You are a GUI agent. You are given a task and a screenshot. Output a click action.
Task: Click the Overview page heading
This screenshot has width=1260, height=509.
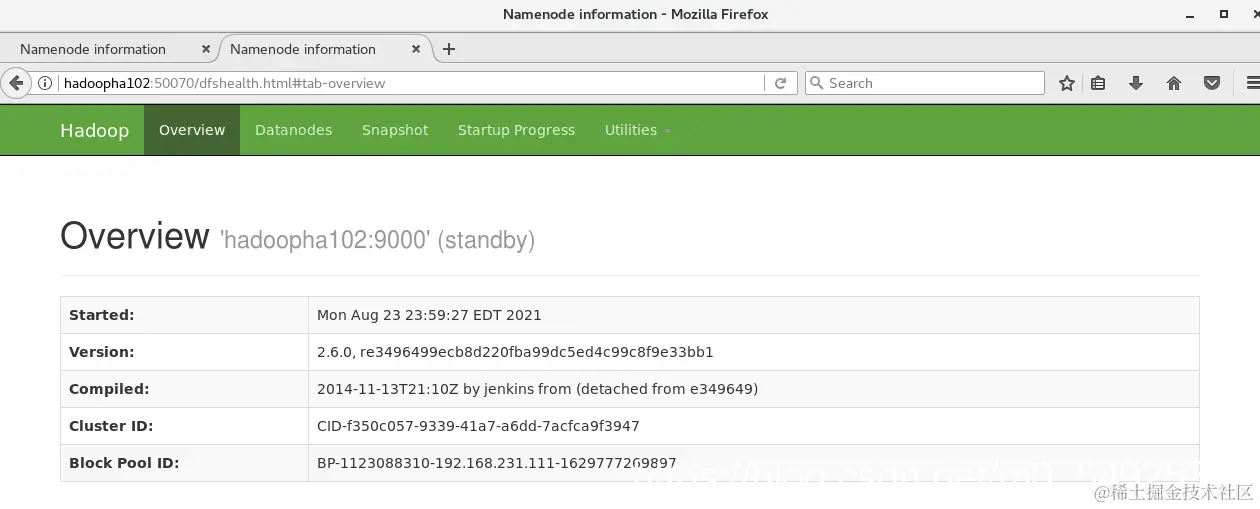pos(135,236)
